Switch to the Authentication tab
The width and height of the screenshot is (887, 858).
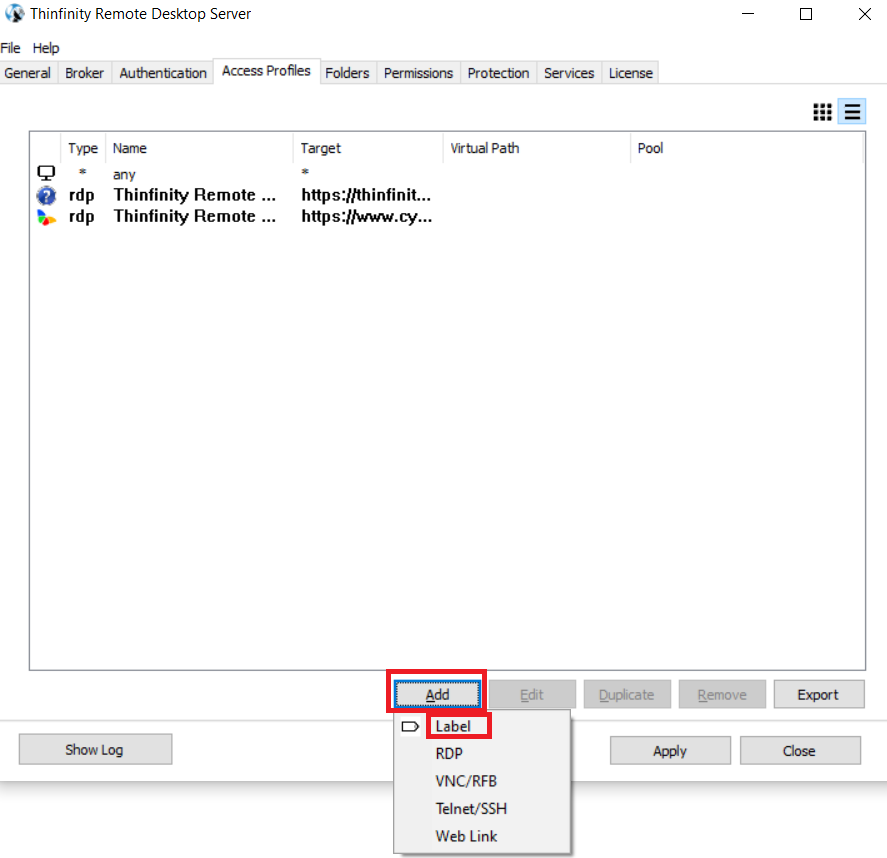point(162,72)
